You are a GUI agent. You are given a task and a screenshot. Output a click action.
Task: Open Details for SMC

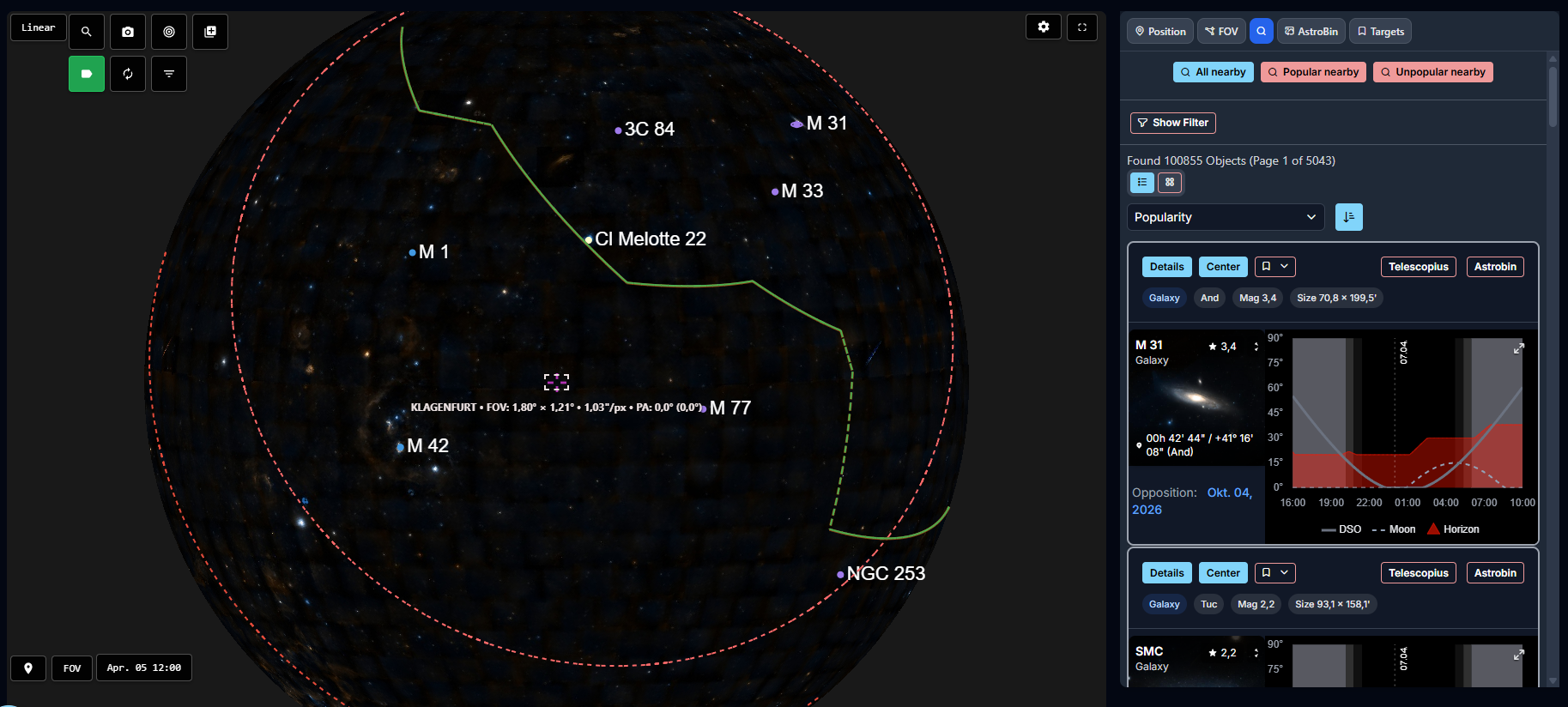(x=1167, y=573)
